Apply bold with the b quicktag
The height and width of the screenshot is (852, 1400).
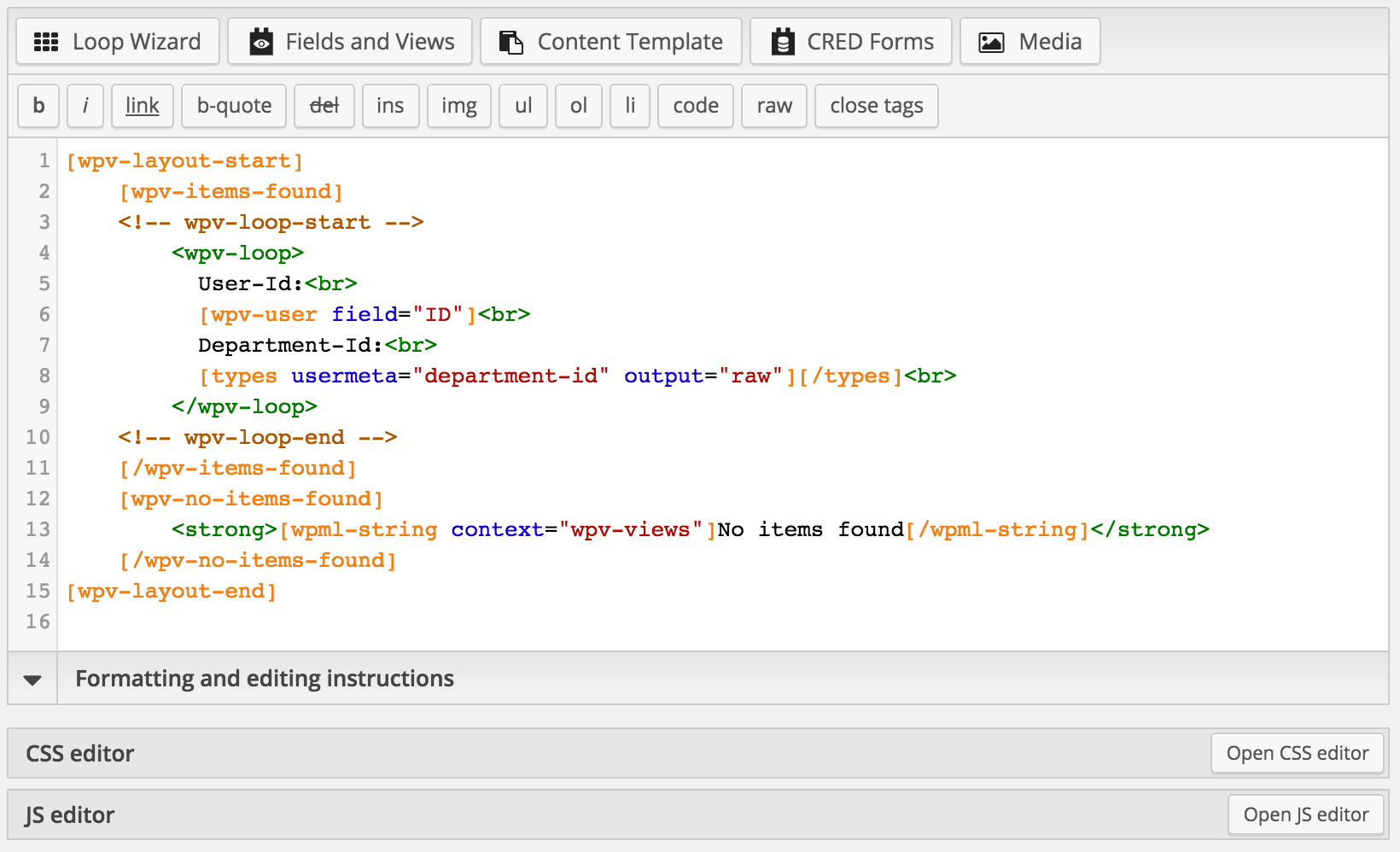pyautogui.click(x=38, y=106)
